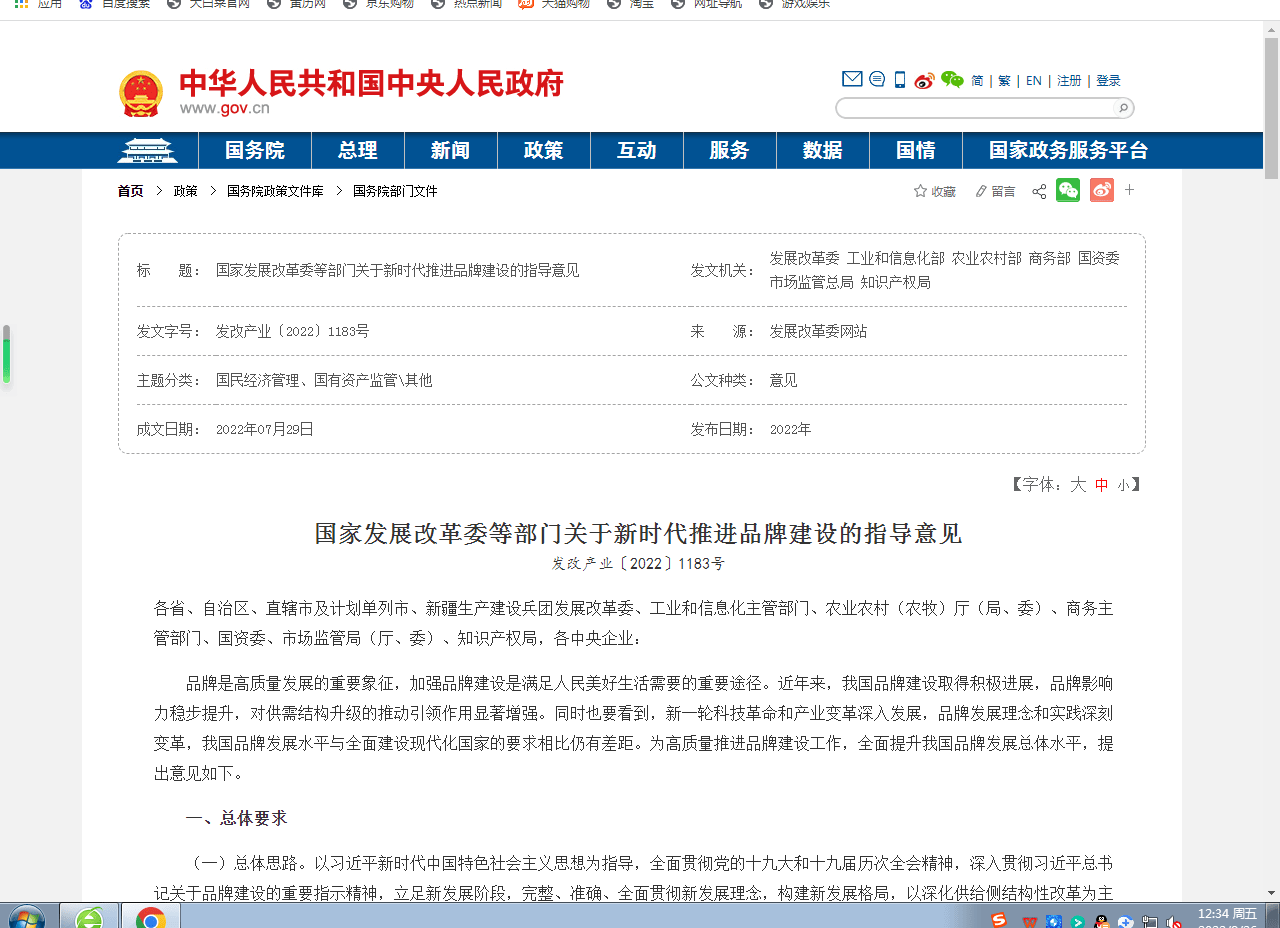The width and height of the screenshot is (1280, 928).
Task: Open the WeChat icon left of 简
Action: point(952,80)
